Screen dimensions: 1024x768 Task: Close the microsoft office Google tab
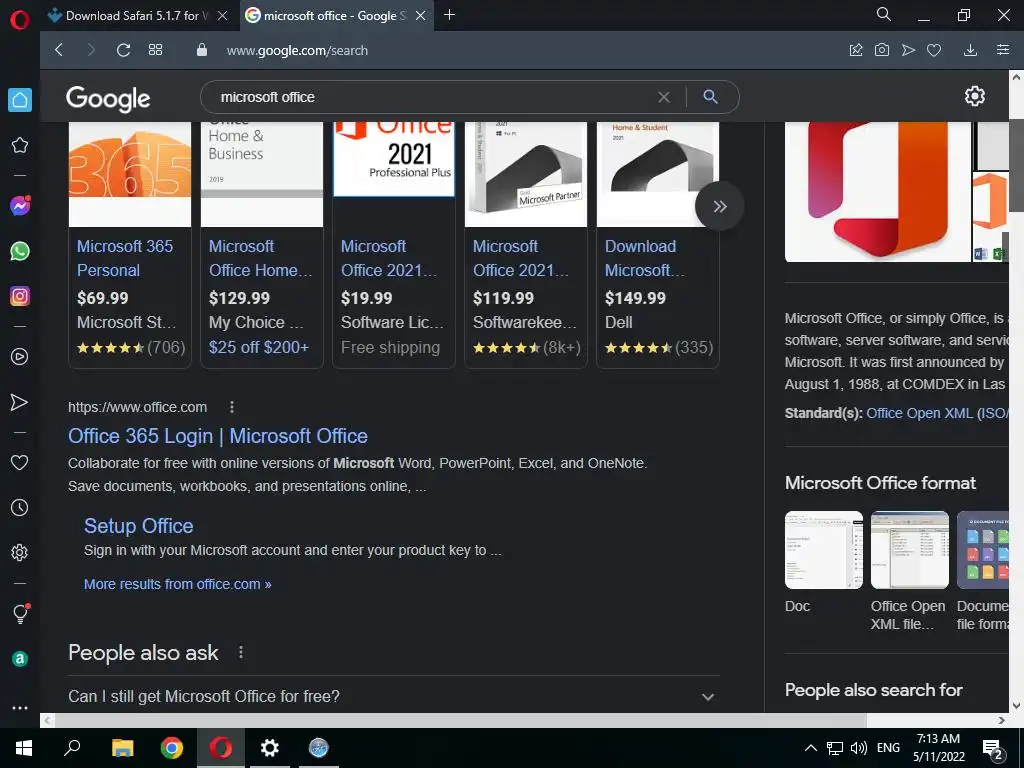(421, 16)
